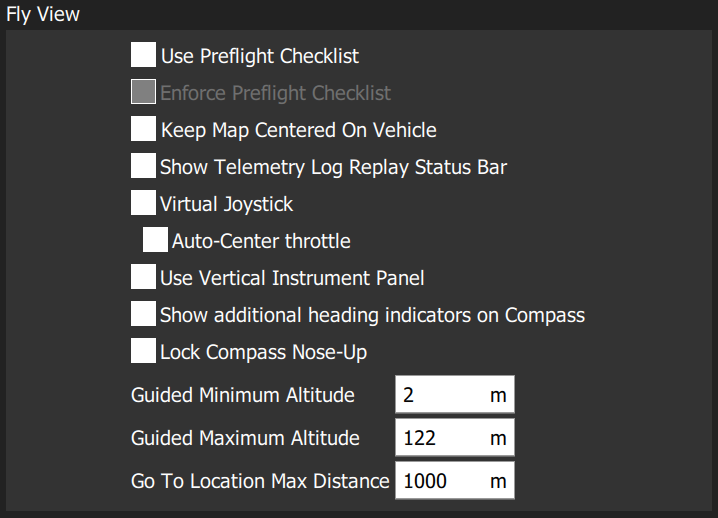Click the disabled Enforce Preflight Checklist checkbox
This screenshot has width=718, height=518.
[x=143, y=92]
